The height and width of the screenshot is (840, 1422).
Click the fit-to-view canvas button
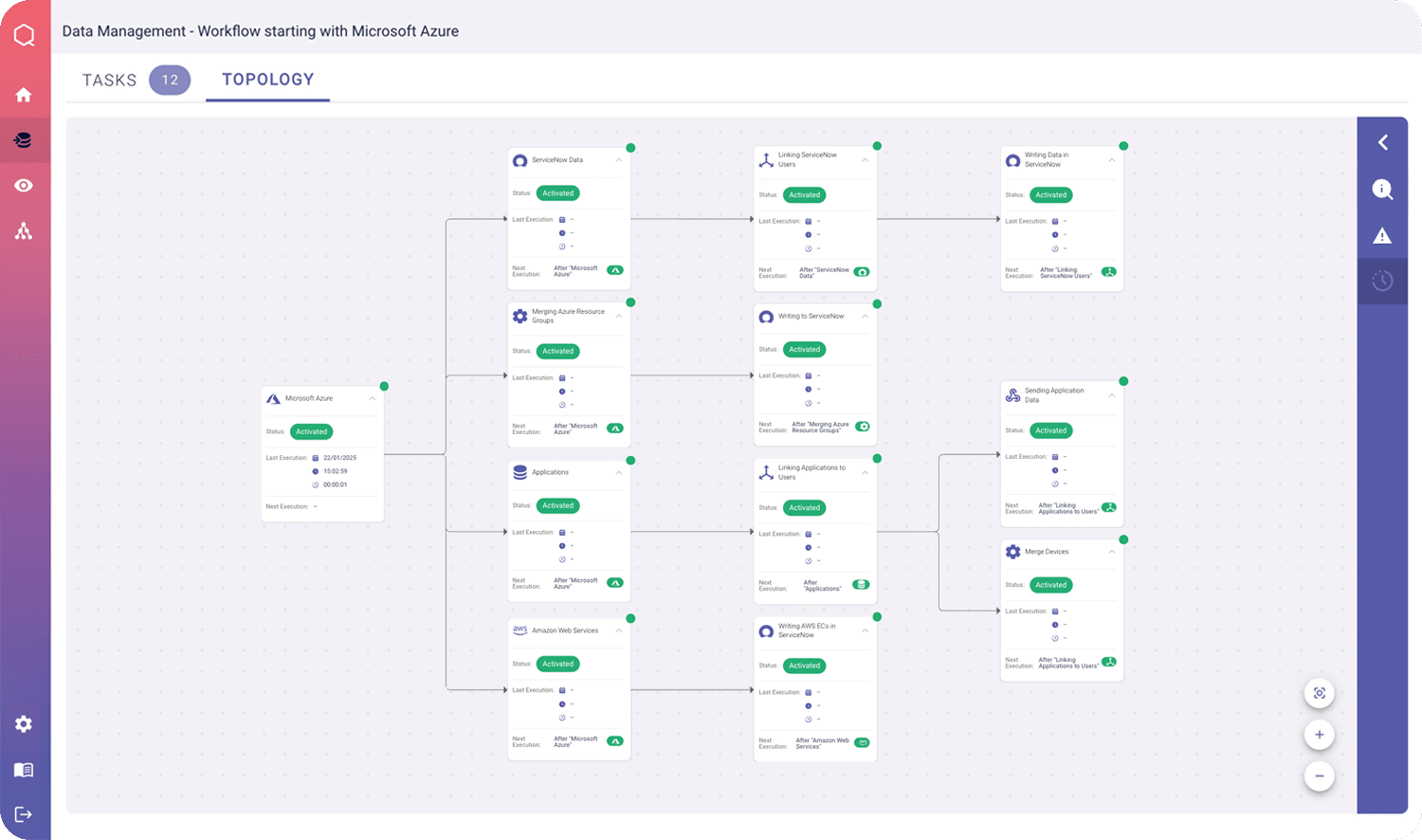pyautogui.click(x=1319, y=693)
